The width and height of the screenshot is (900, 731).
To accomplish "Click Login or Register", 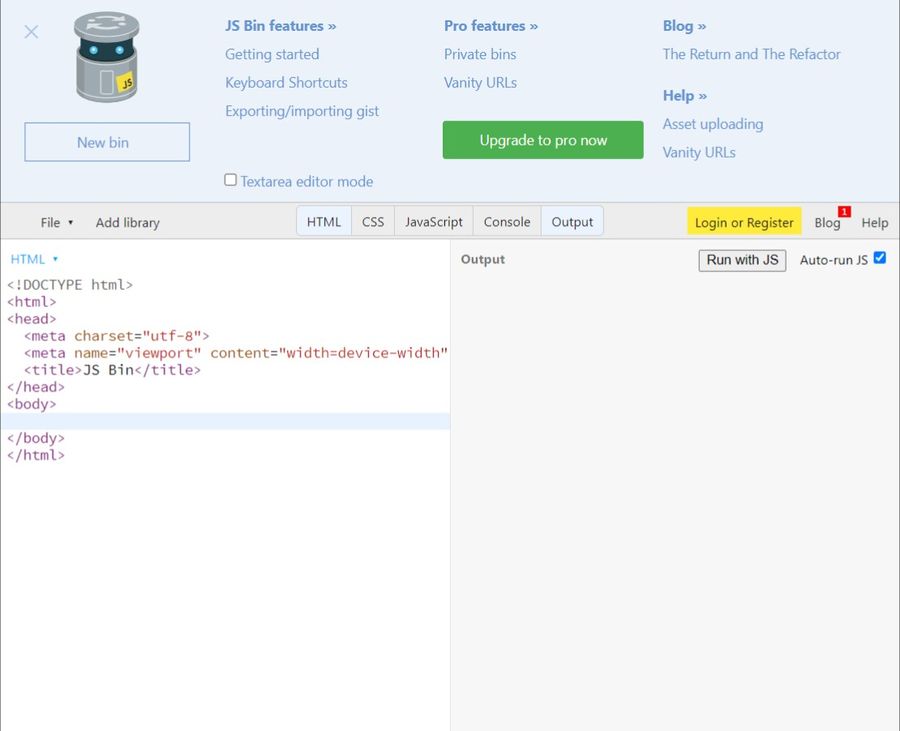I will (744, 222).
